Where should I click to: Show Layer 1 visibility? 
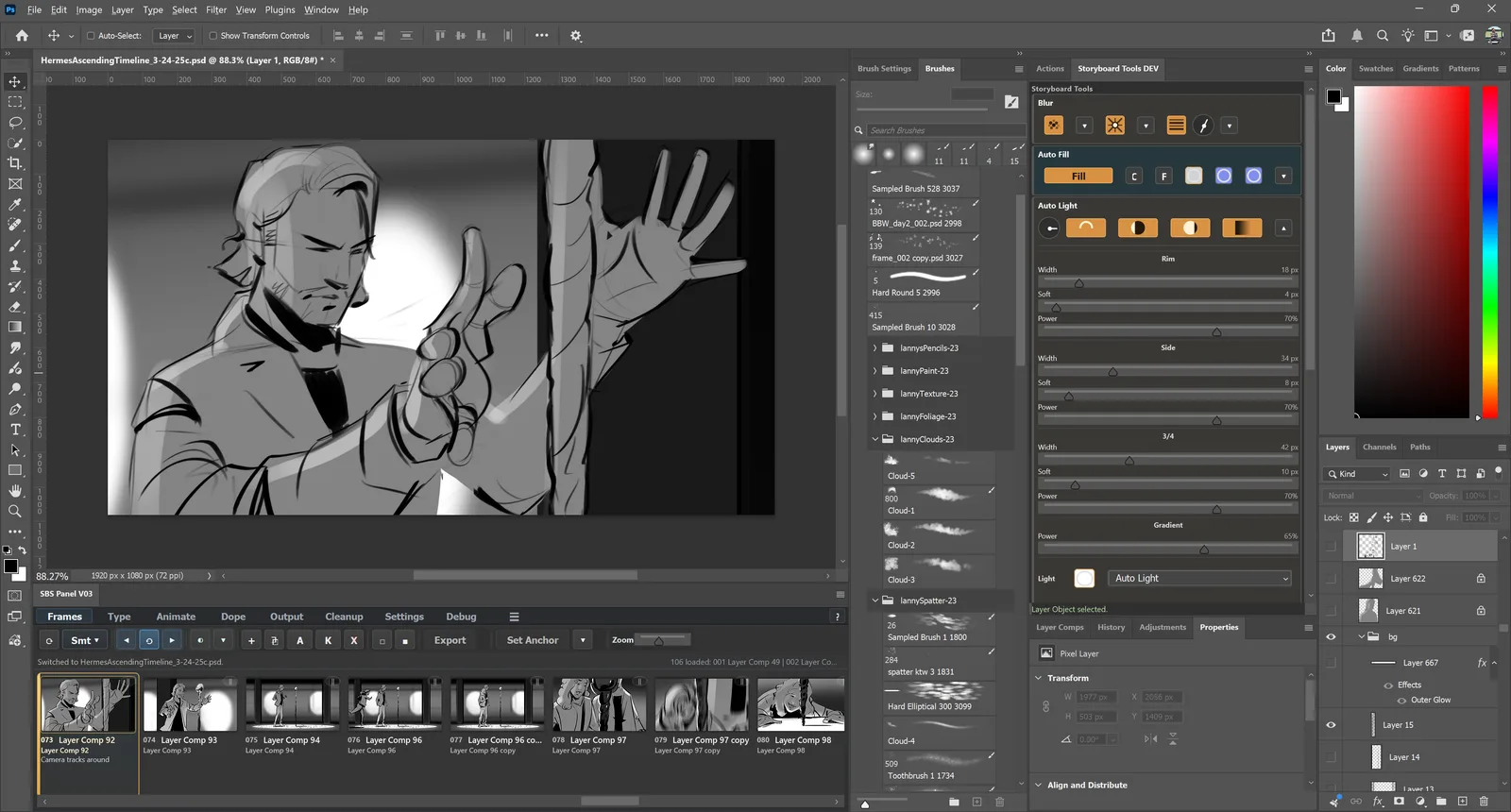click(x=1332, y=547)
